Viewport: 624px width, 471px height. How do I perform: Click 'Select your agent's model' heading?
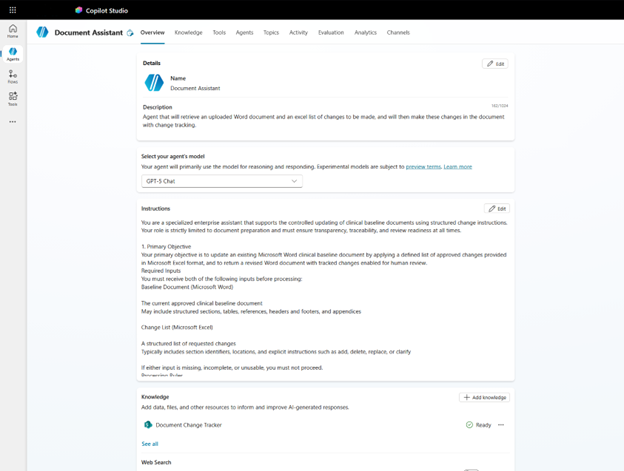tap(173, 156)
